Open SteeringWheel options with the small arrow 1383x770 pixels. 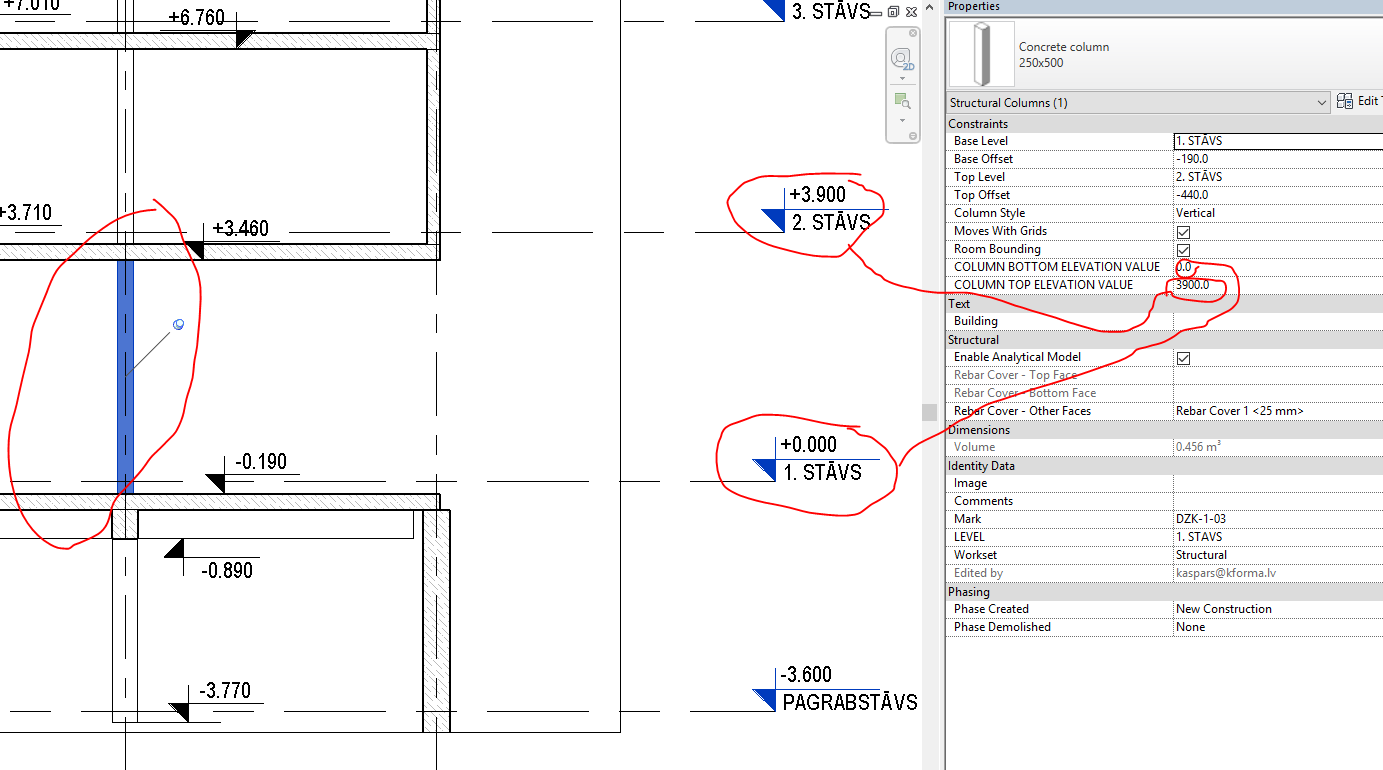click(x=902, y=78)
